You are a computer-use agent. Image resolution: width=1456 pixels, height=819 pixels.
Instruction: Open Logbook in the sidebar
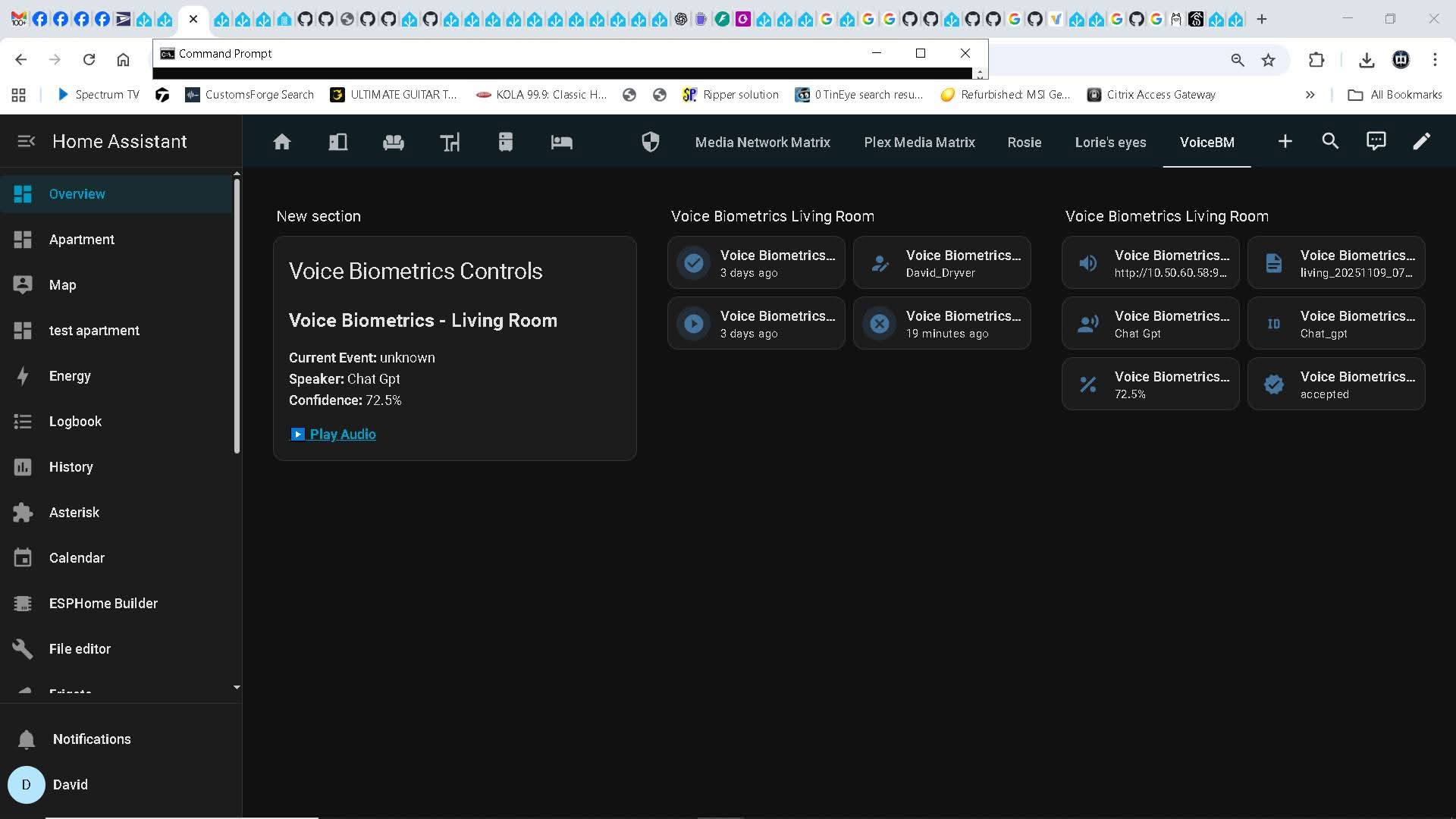coord(75,421)
